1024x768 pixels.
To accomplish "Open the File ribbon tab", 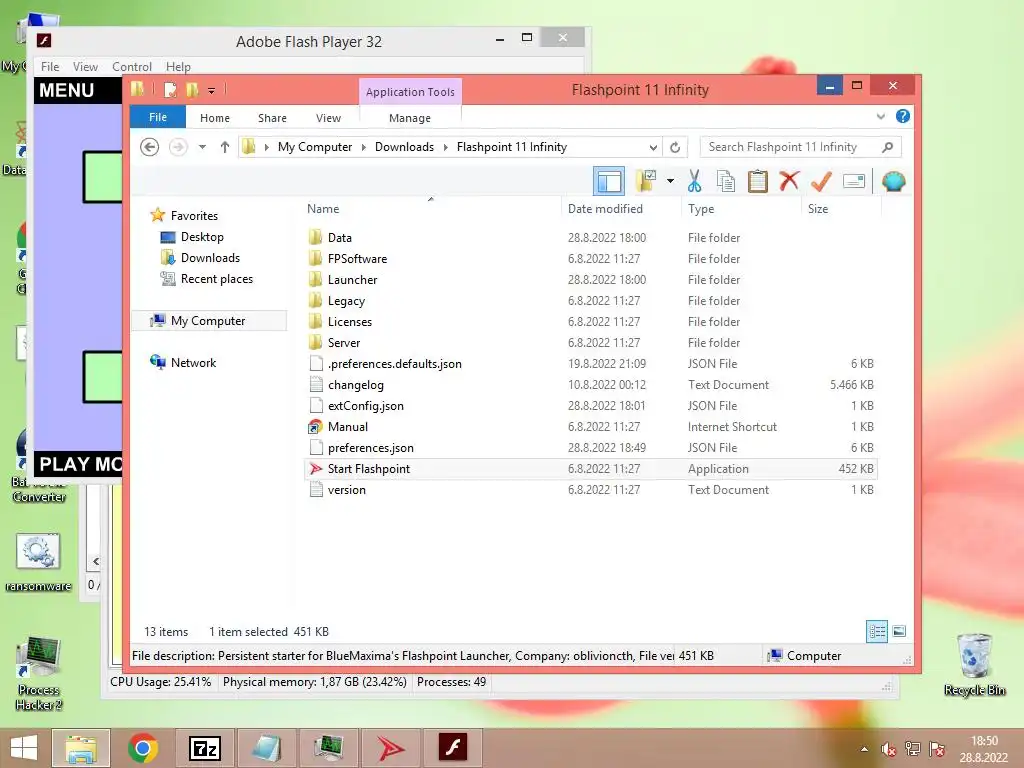I will pyautogui.click(x=158, y=117).
